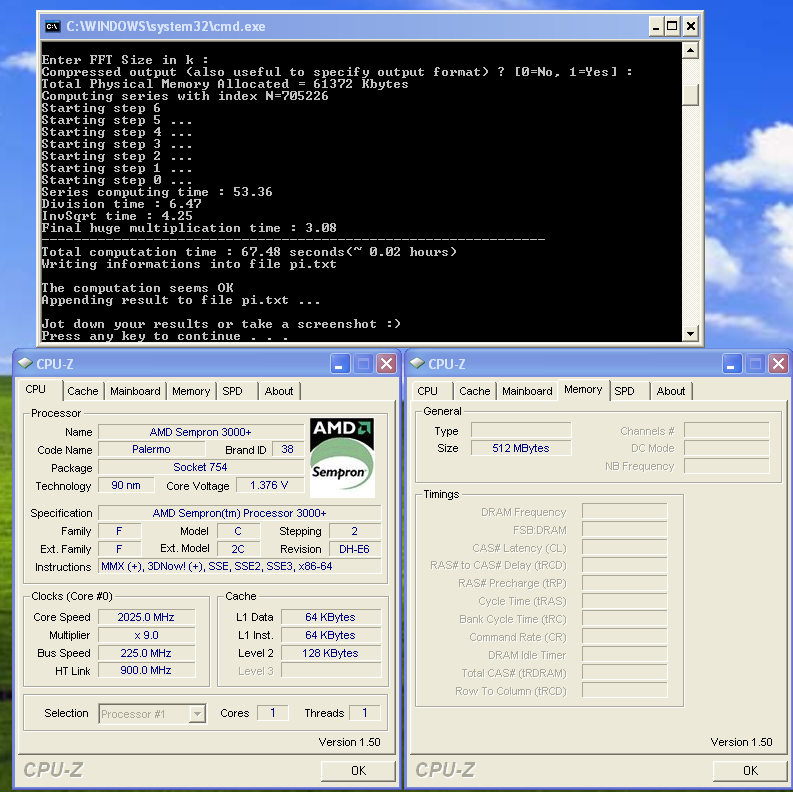Click the Level 2 value '128 KBytes'
Image resolution: width=793 pixels, height=792 pixels.
tap(331, 653)
